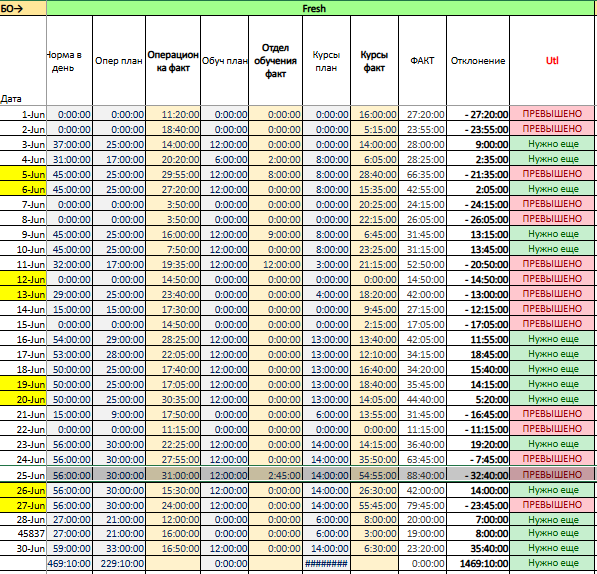Select Операционка факт 7:50:00 for 10-Jun

click(173, 249)
